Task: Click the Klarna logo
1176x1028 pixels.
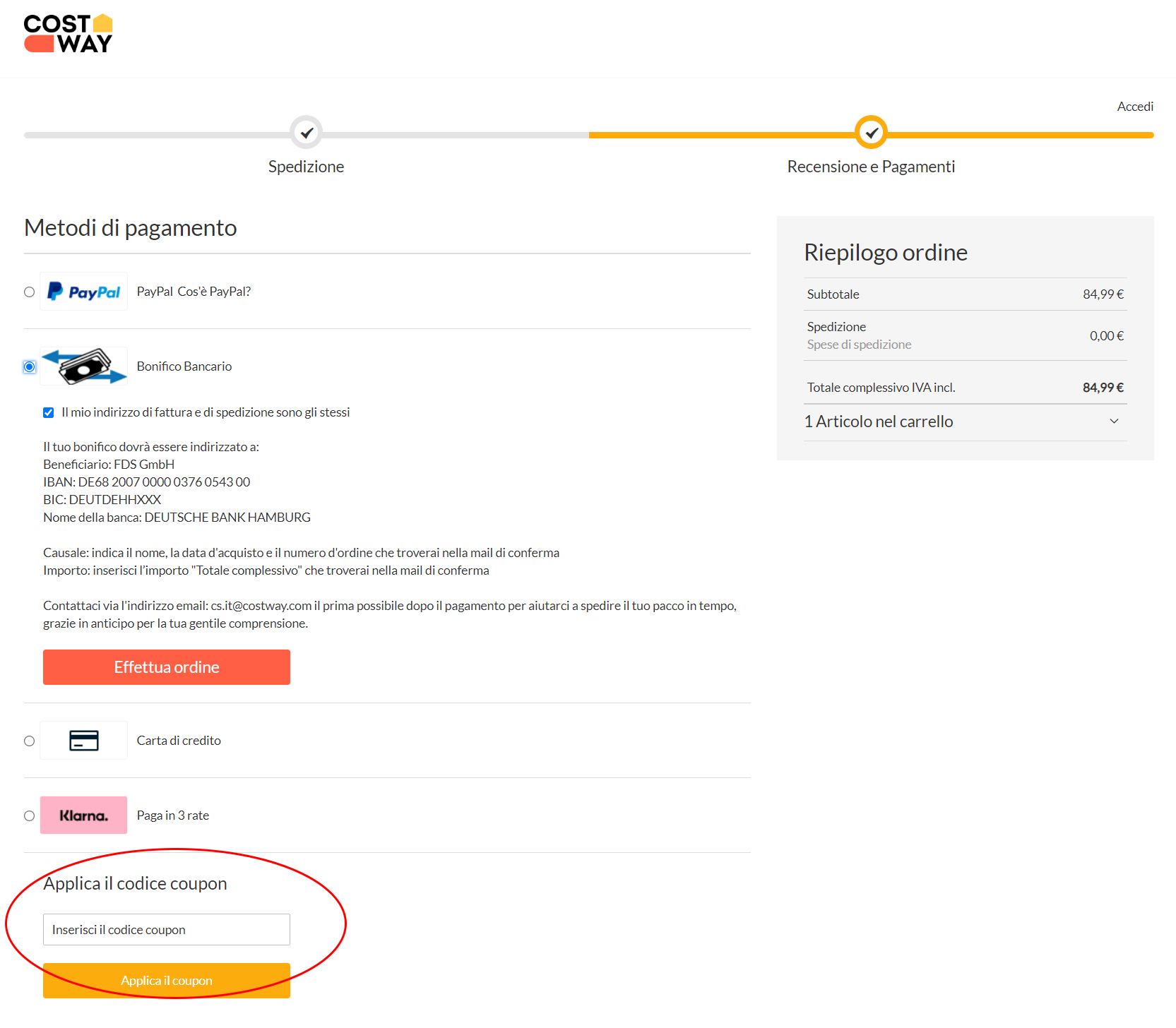Action: 83,815
